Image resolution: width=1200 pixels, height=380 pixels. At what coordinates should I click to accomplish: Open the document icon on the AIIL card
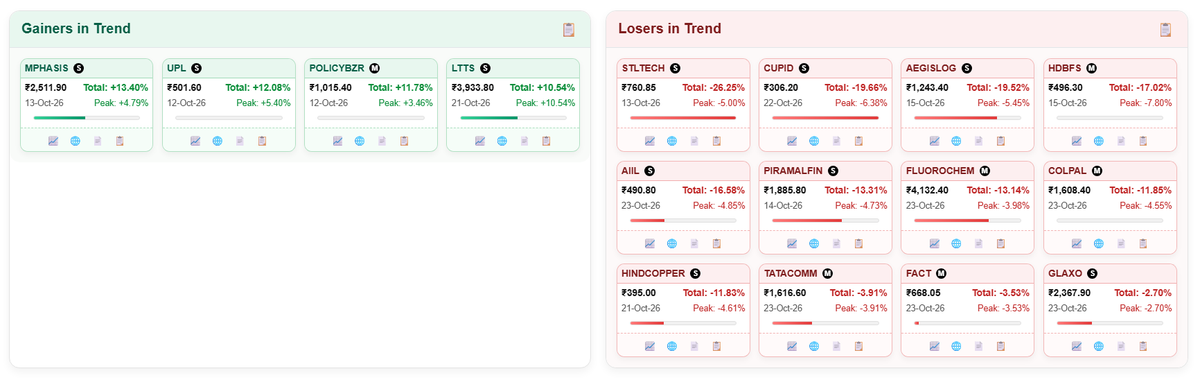(695, 243)
